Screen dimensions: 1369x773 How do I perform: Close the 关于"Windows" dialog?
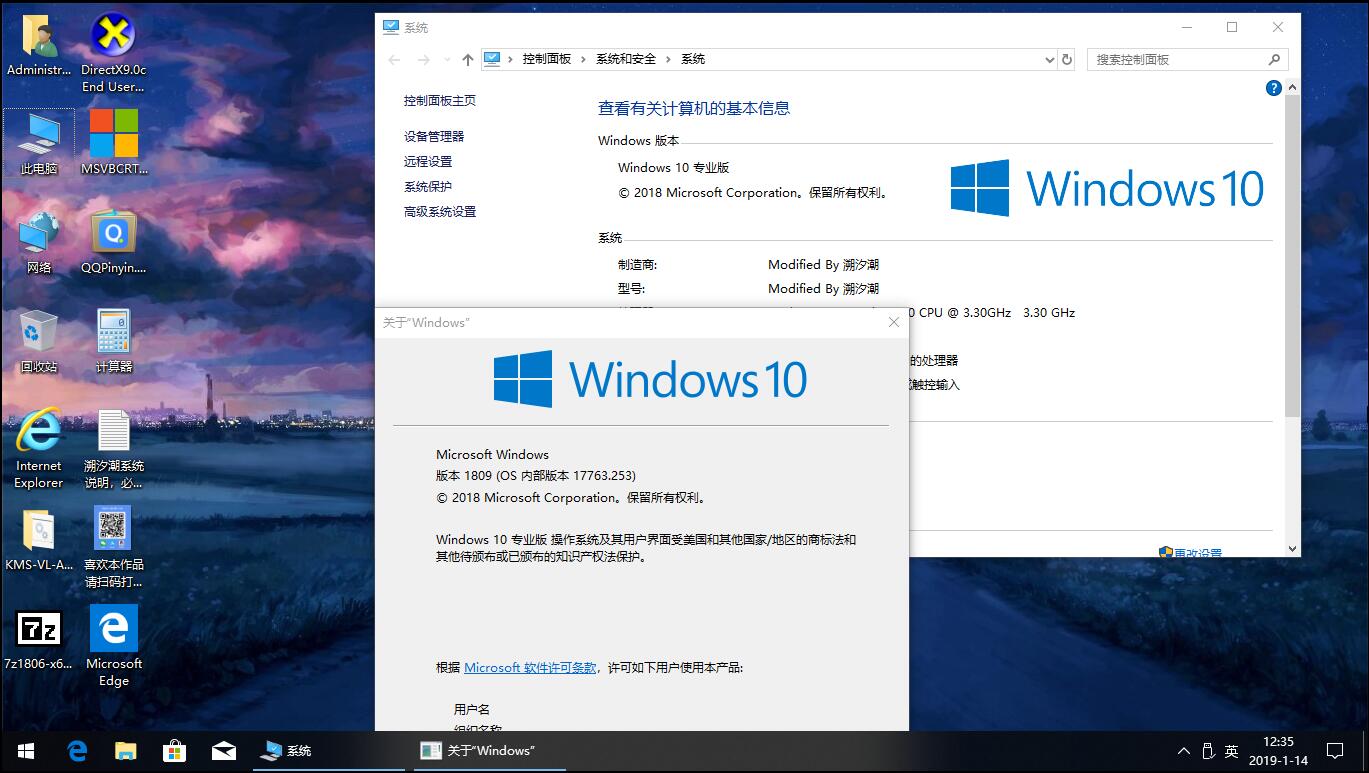click(894, 322)
